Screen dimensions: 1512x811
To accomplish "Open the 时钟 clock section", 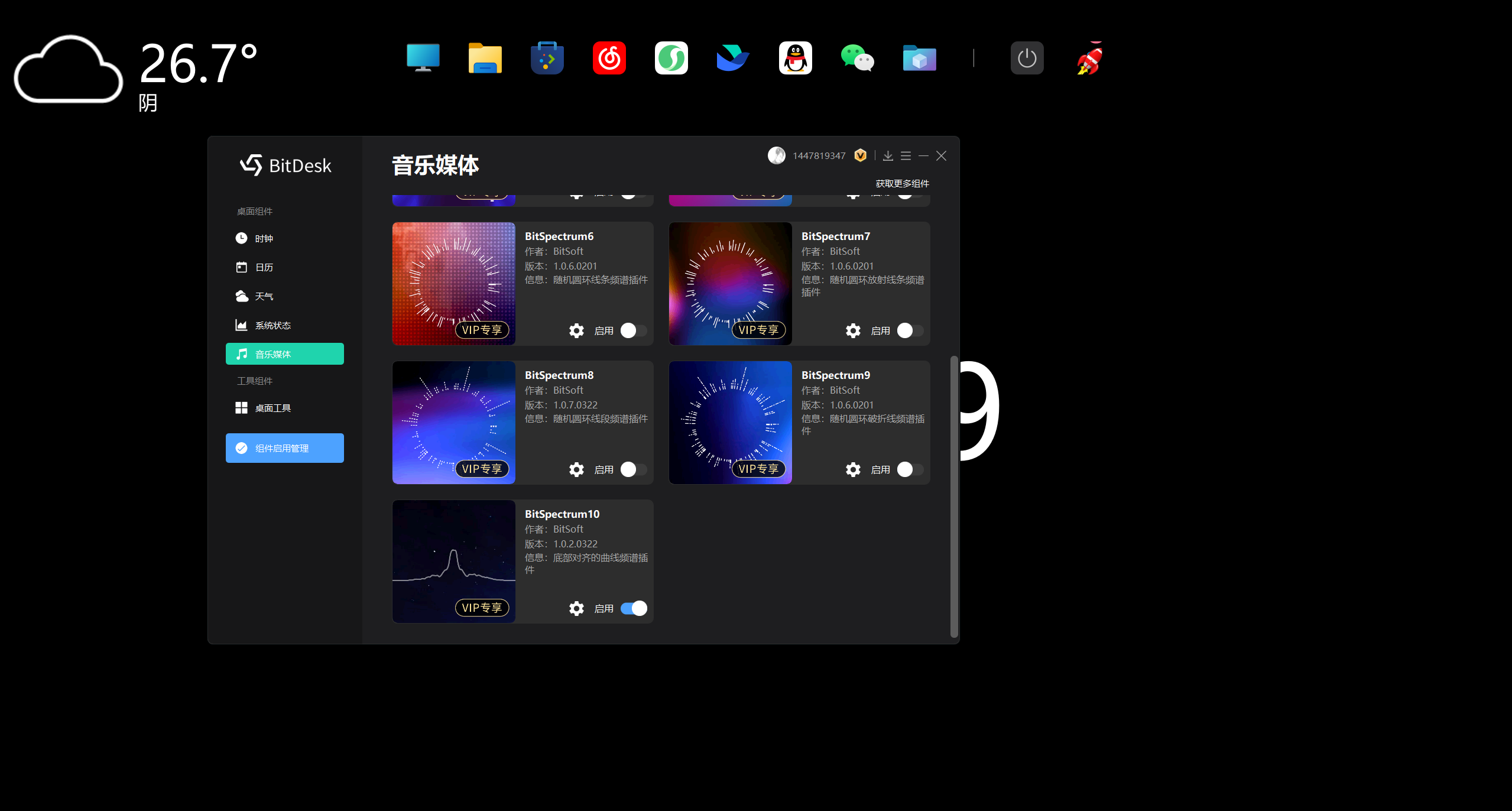I will pos(264,238).
